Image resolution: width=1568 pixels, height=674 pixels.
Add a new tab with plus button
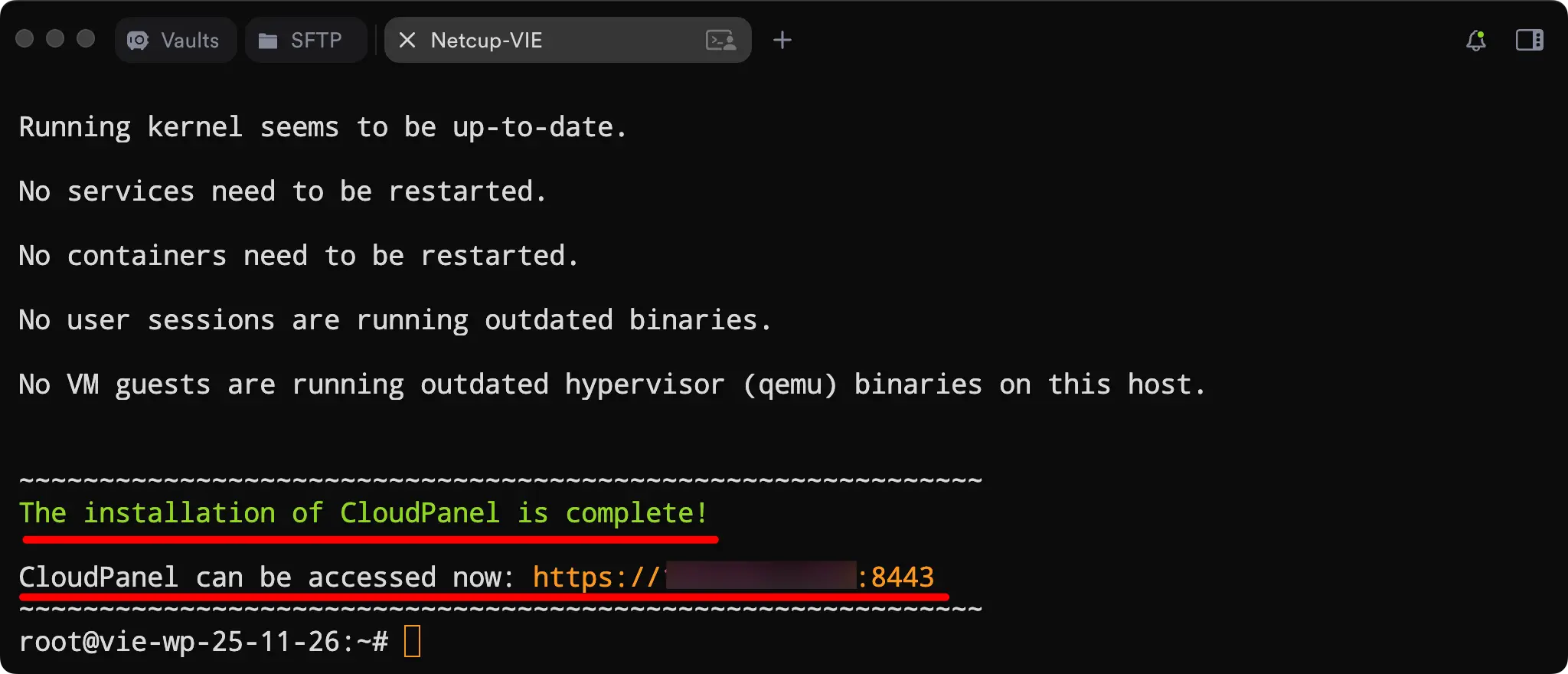point(782,40)
